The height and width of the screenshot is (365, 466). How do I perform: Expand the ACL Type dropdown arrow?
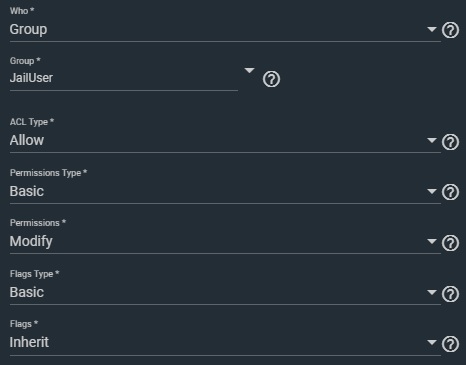[x=432, y=140]
